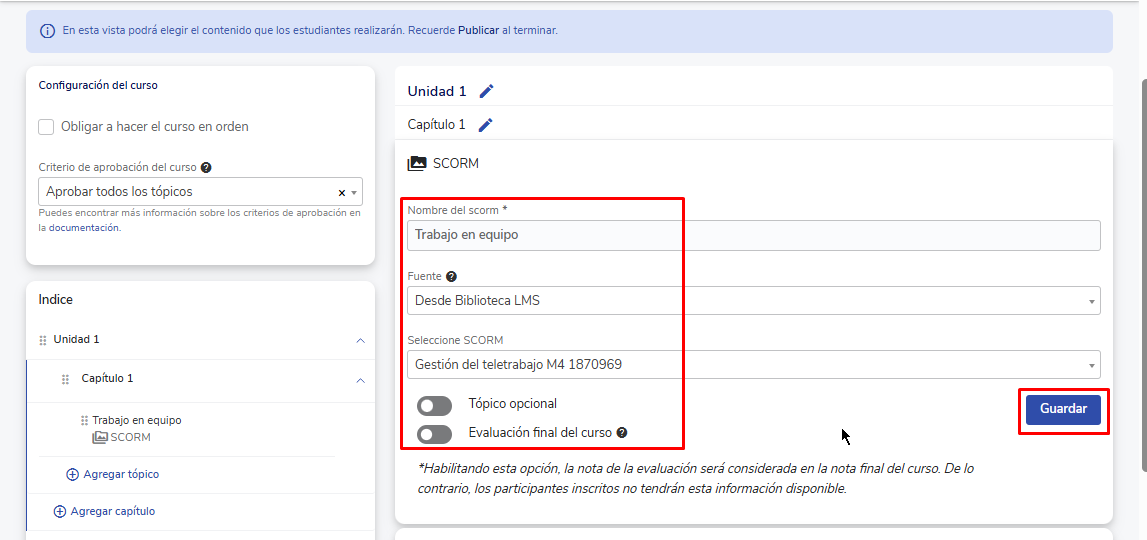Click the pencil edit icon beside Unidad 1
Viewport: 1147px width, 540px height.
click(486, 91)
